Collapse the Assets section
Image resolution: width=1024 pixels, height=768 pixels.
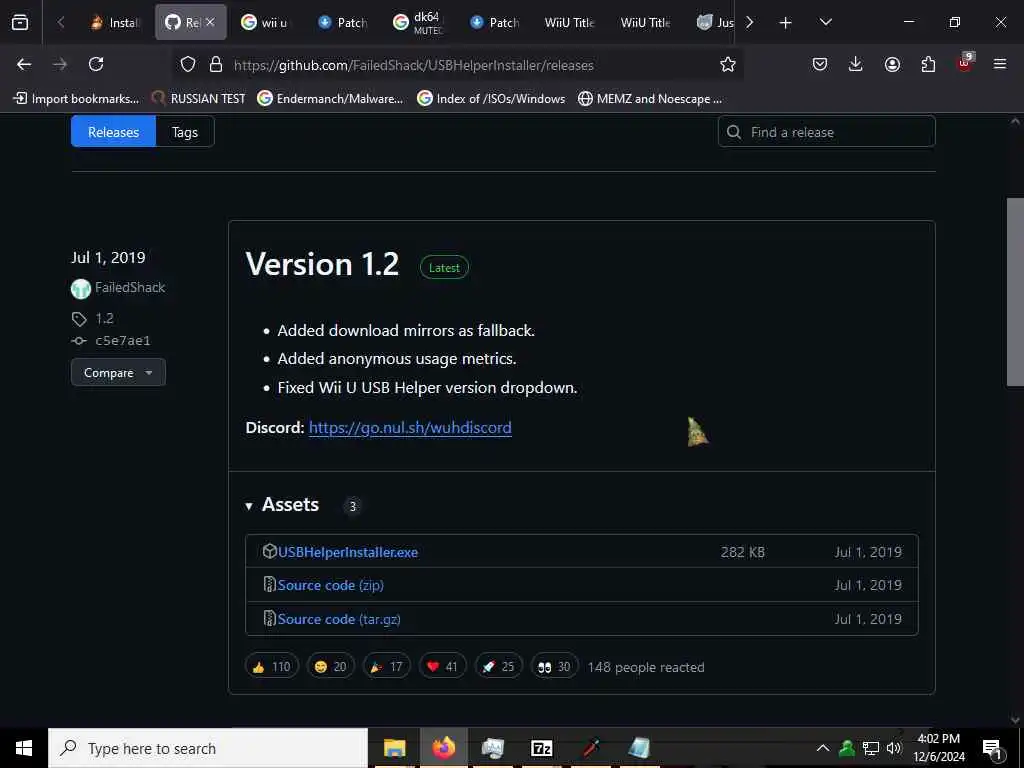(x=283, y=505)
